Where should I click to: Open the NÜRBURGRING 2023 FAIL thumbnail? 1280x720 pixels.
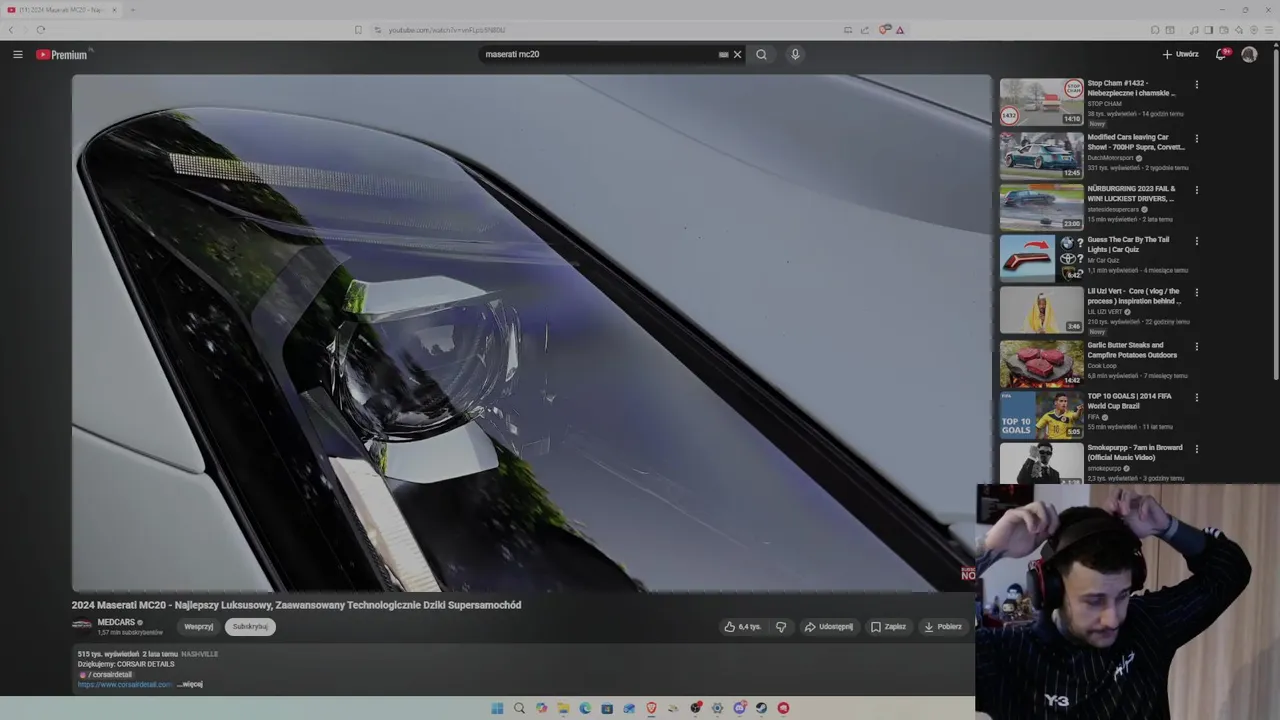(1041, 206)
